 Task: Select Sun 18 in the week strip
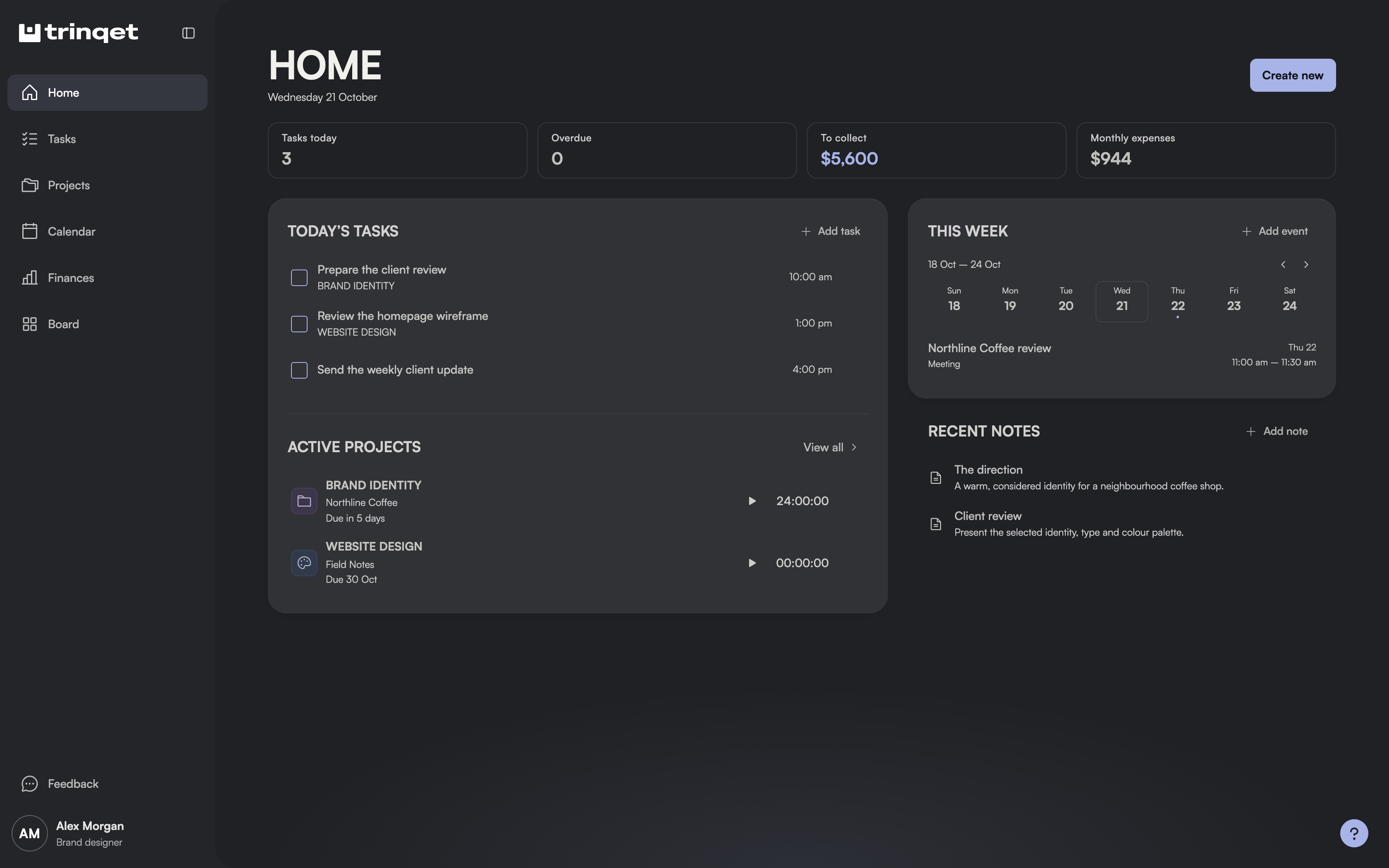coord(954,301)
